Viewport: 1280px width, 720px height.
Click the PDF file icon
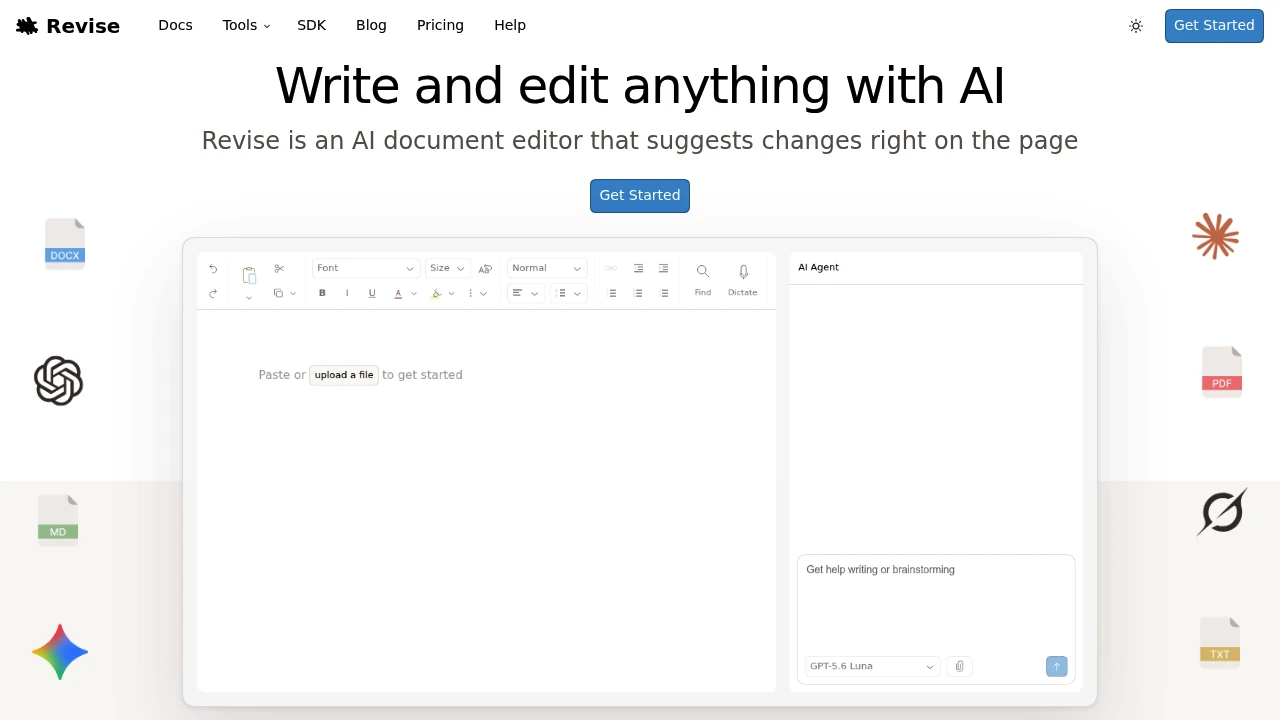pyautogui.click(x=1222, y=372)
